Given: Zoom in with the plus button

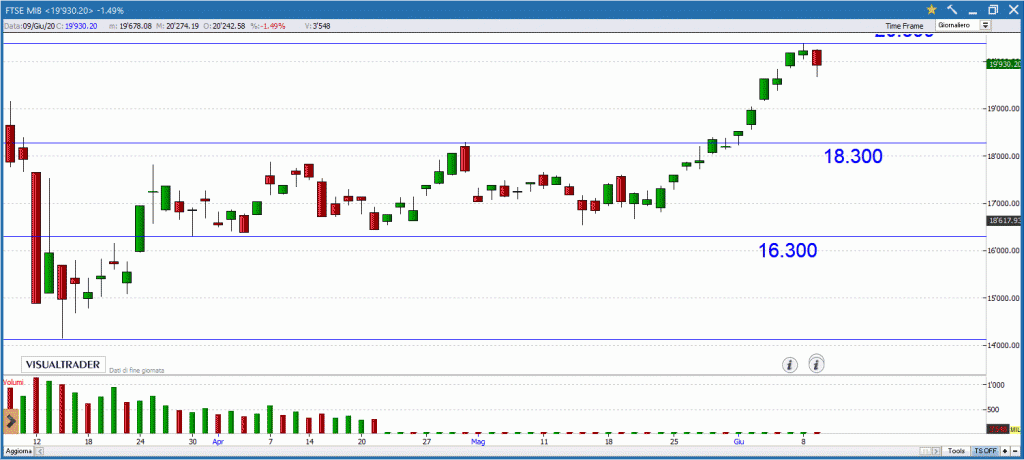Looking at the screenshot, I should [x=1004, y=452].
